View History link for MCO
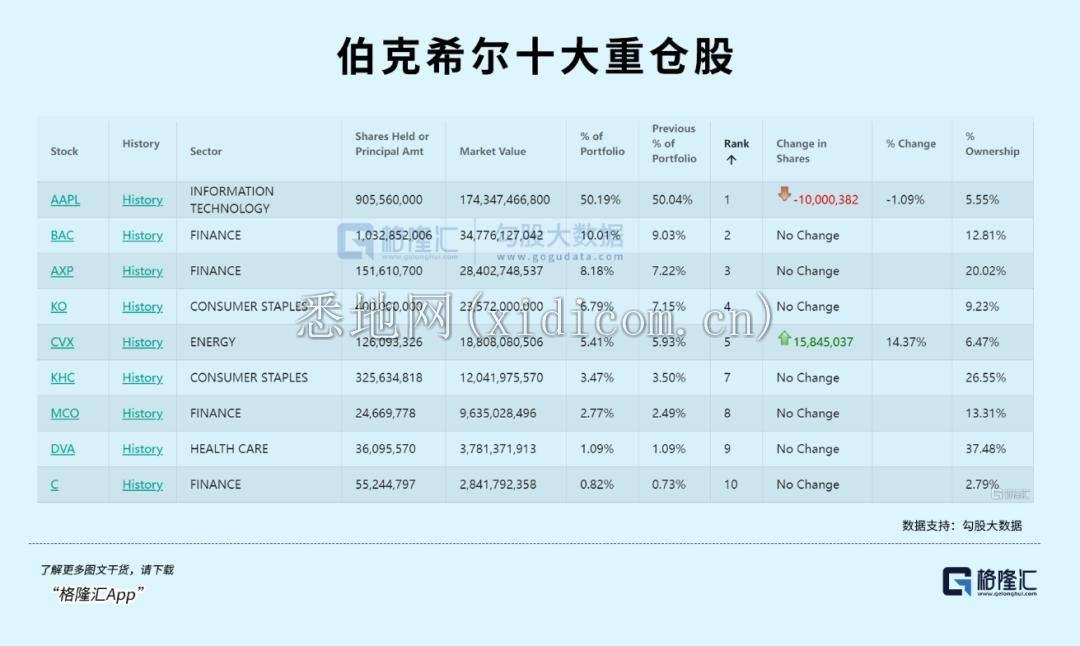1080x646 pixels. coord(143,413)
